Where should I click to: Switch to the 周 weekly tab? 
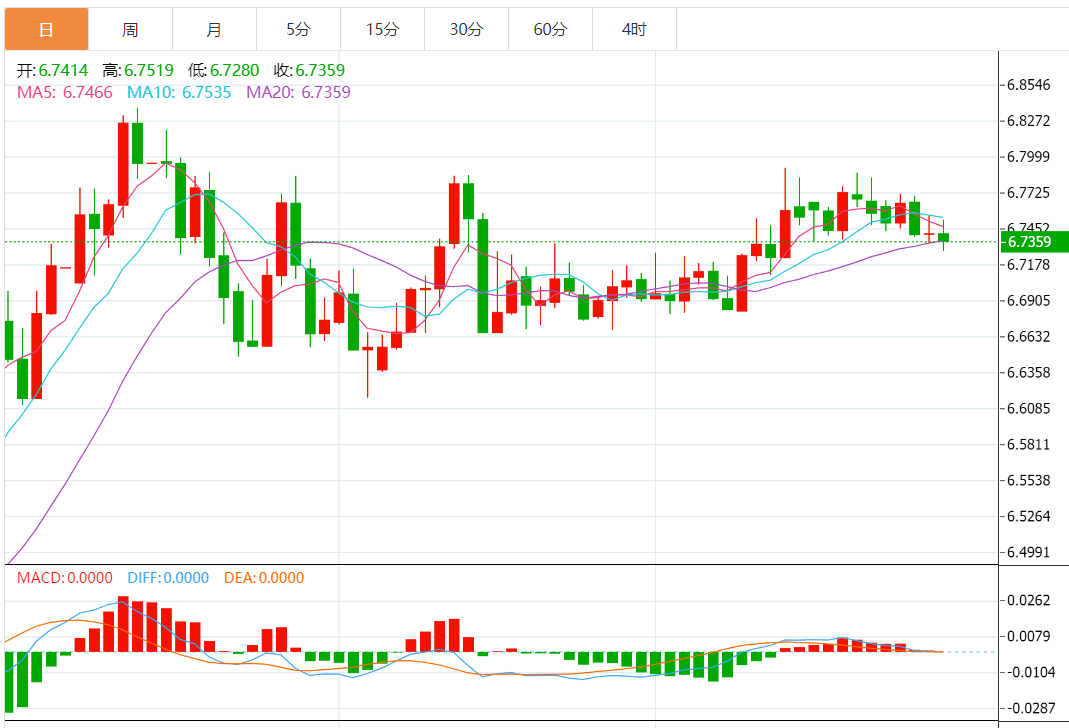point(130,29)
